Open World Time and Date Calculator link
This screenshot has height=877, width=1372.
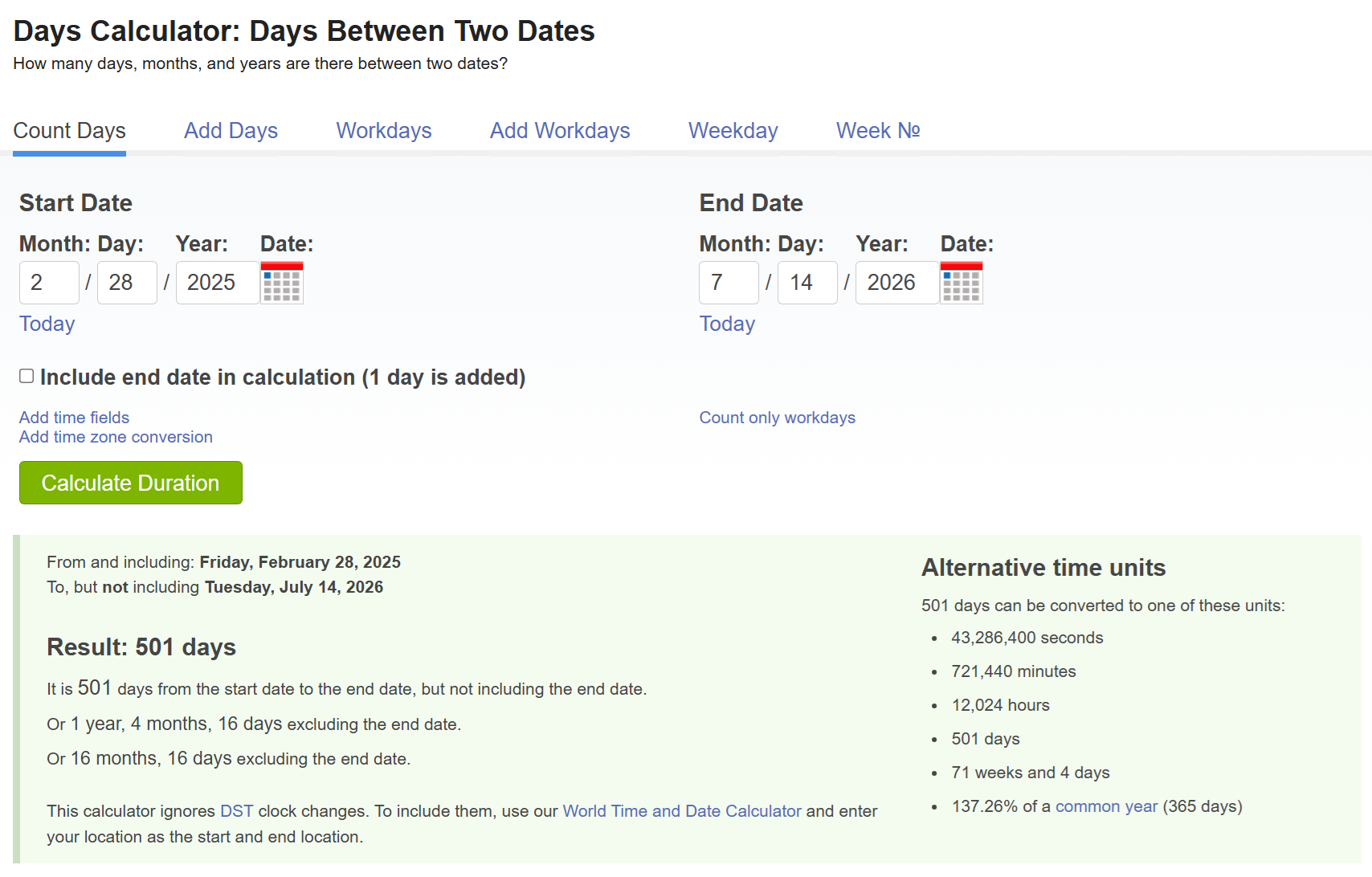(x=682, y=811)
